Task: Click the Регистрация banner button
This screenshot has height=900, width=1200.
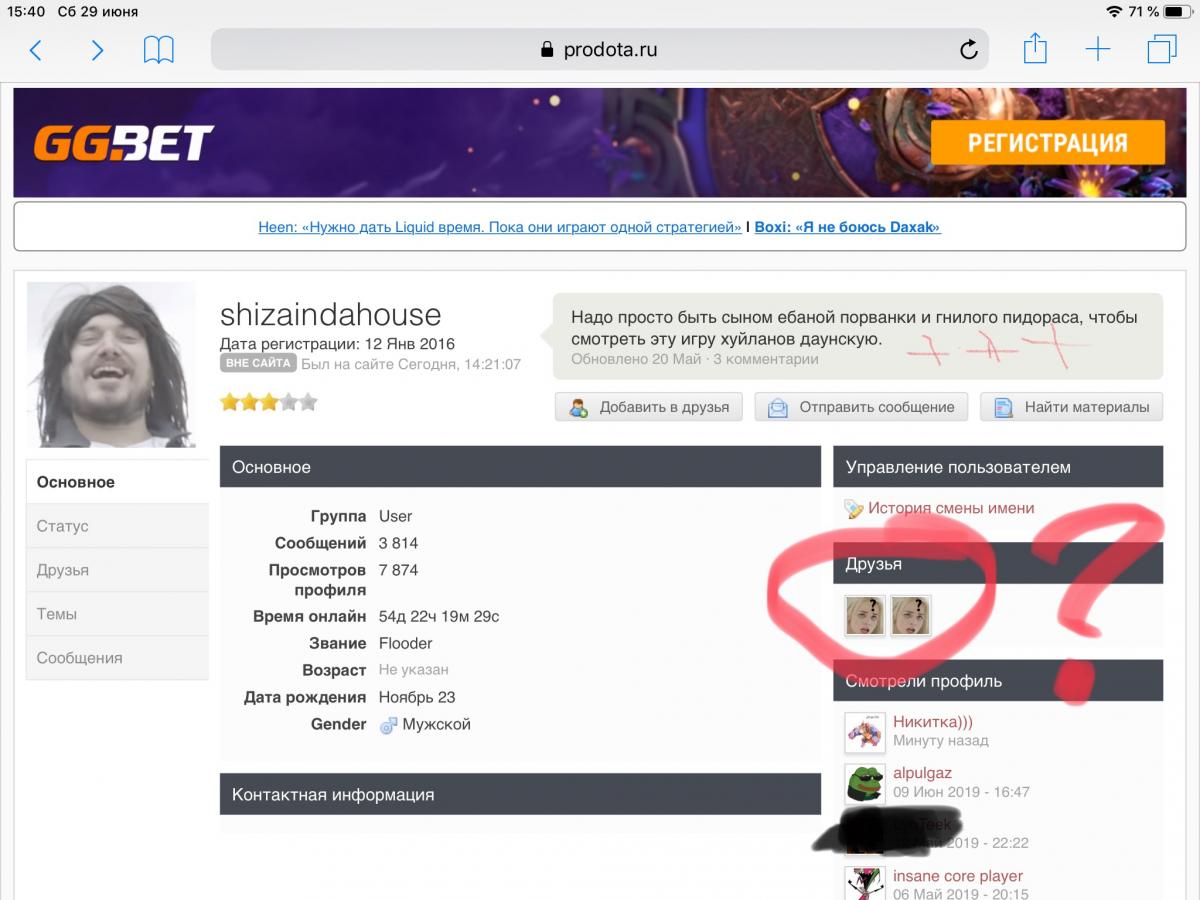Action: tap(1048, 143)
